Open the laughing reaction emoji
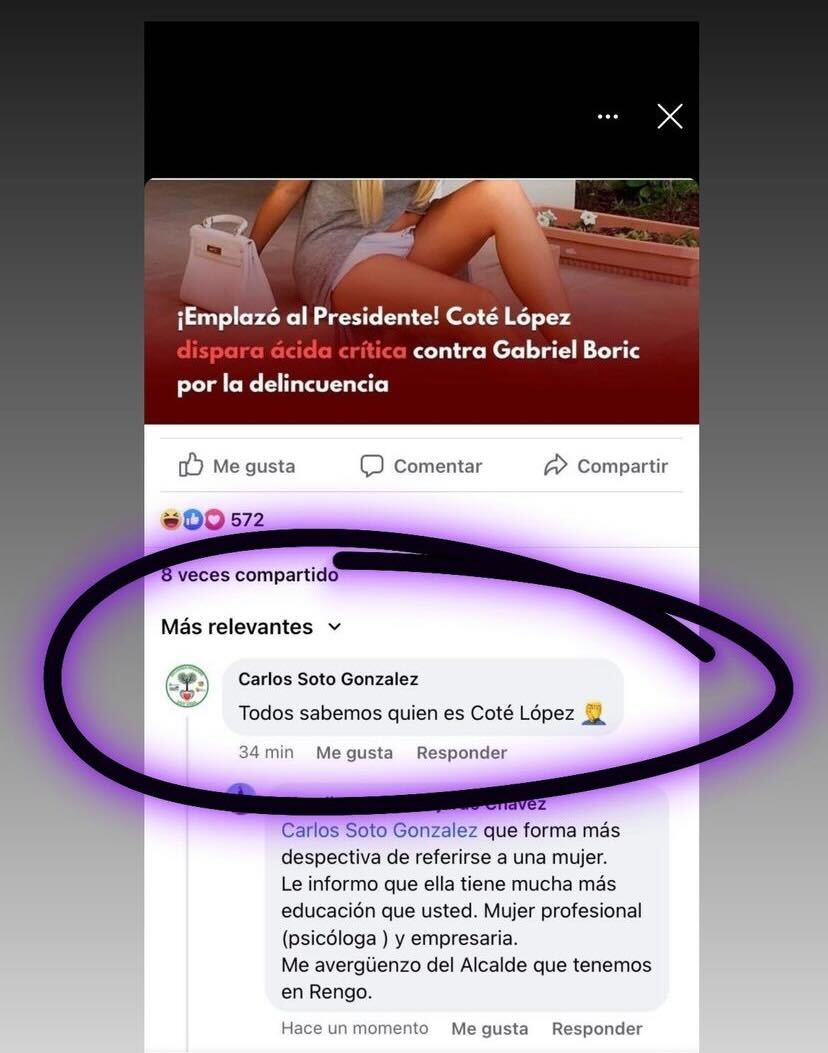 click(x=171, y=519)
